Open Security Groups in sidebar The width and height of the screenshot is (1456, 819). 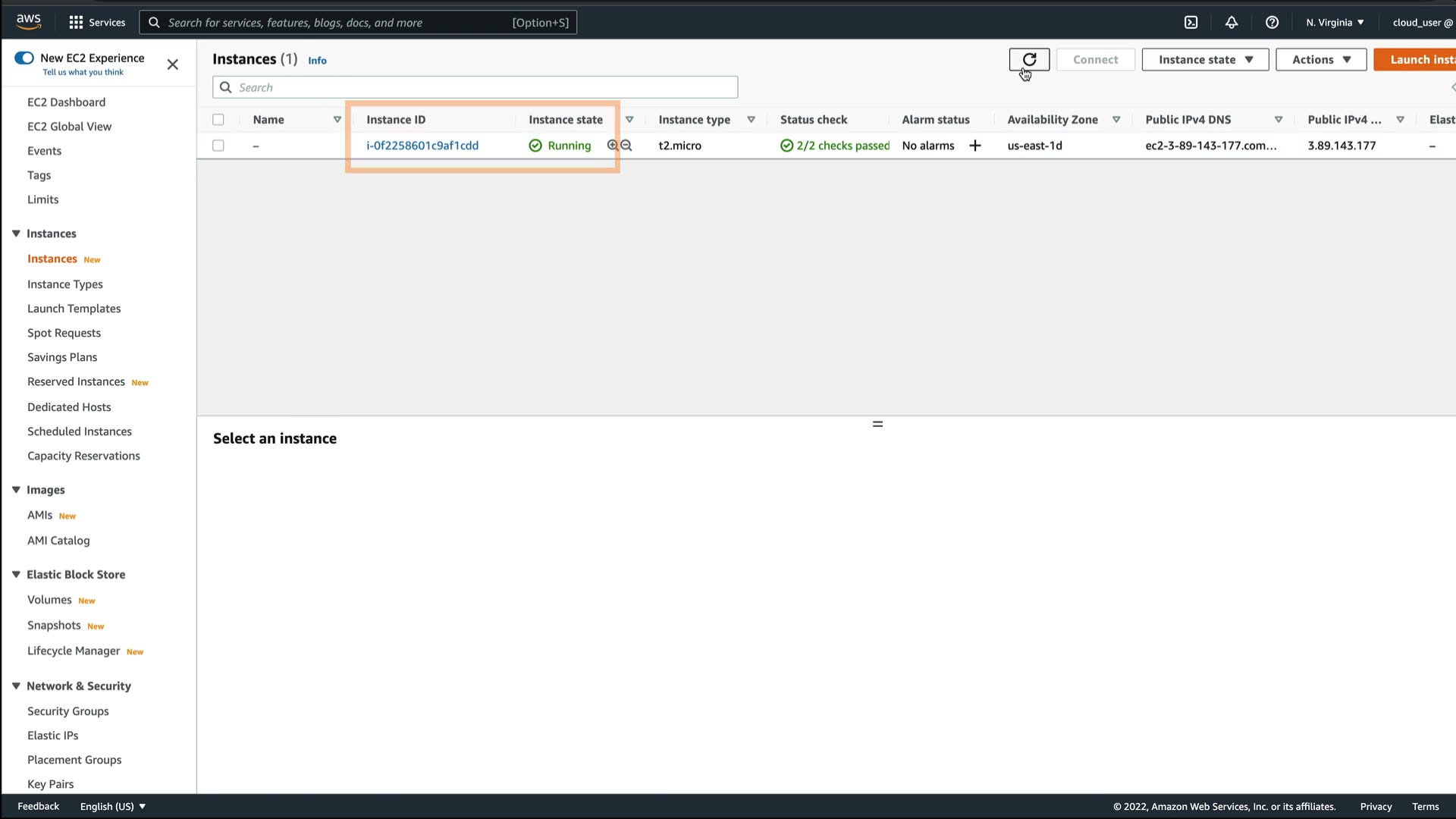(68, 711)
